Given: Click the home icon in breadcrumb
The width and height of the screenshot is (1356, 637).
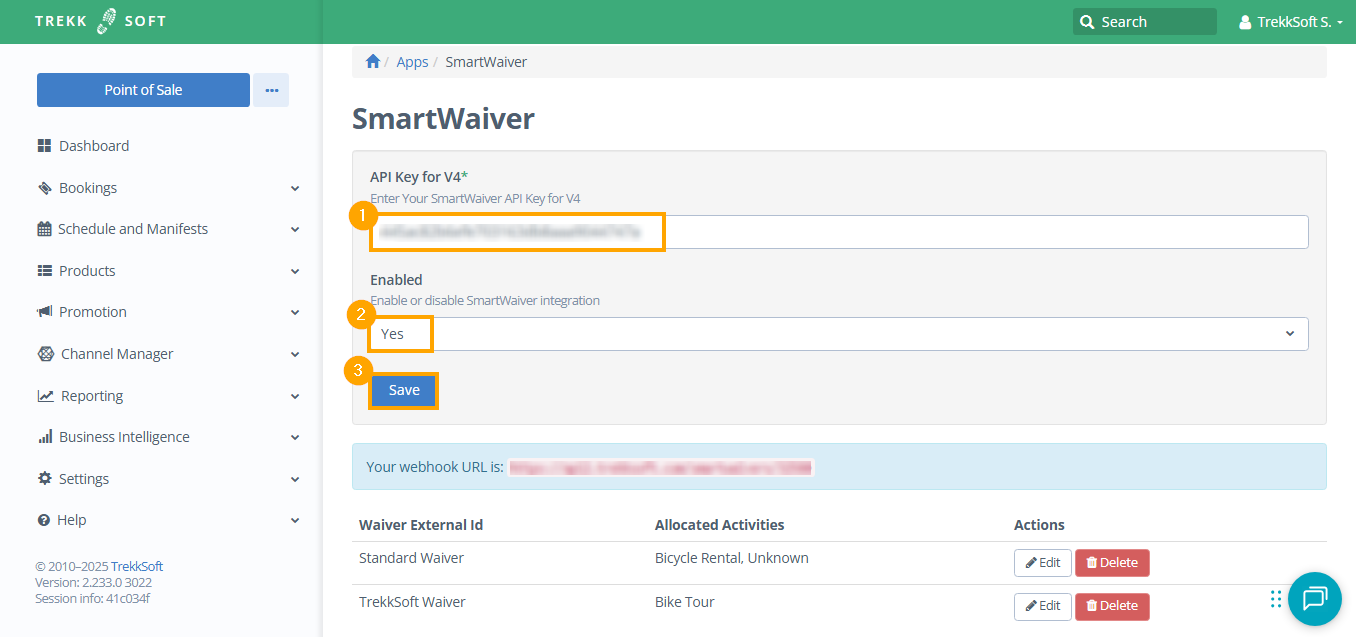Looking at the screenshot, I should (373, 62).
